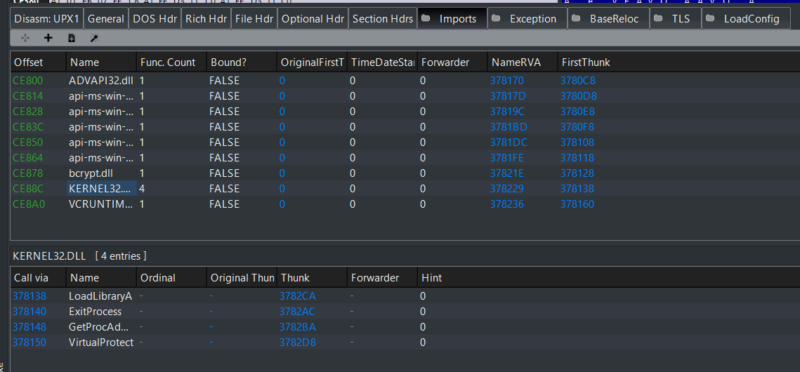Click the folder icon on Imports tab
800x372 pixels.
(x=425, y=18)
